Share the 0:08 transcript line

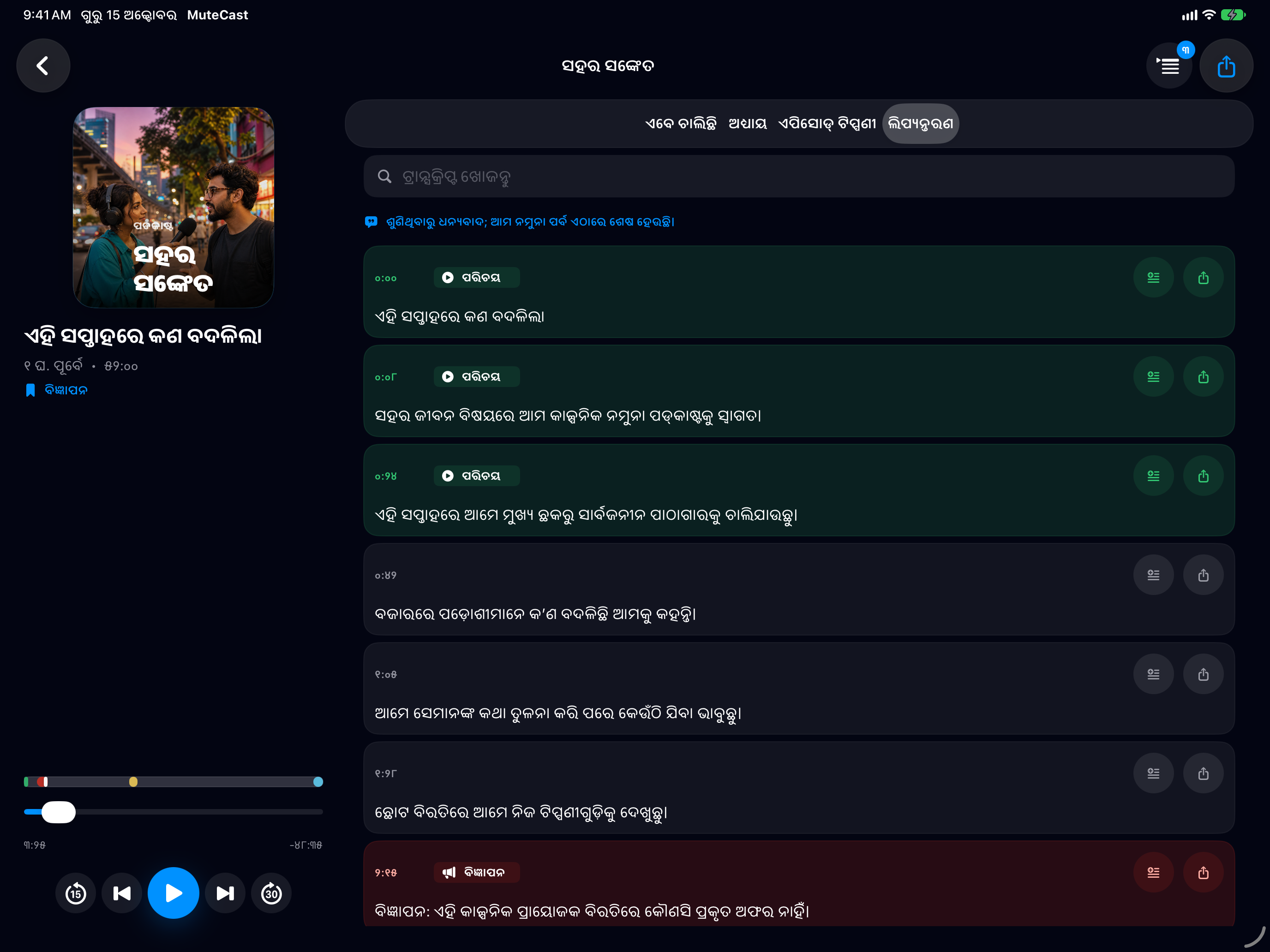tap(1204, 377)
